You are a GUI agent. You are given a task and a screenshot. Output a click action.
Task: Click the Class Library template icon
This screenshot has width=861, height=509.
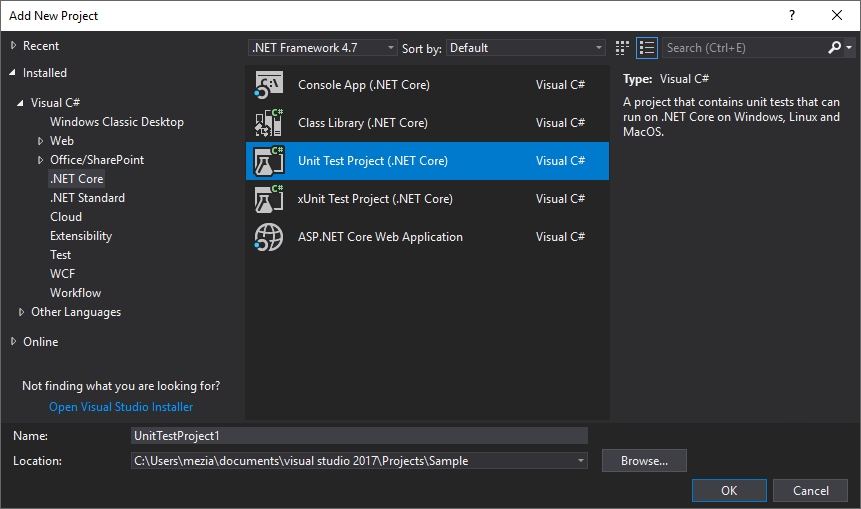(x=269, y=123)
